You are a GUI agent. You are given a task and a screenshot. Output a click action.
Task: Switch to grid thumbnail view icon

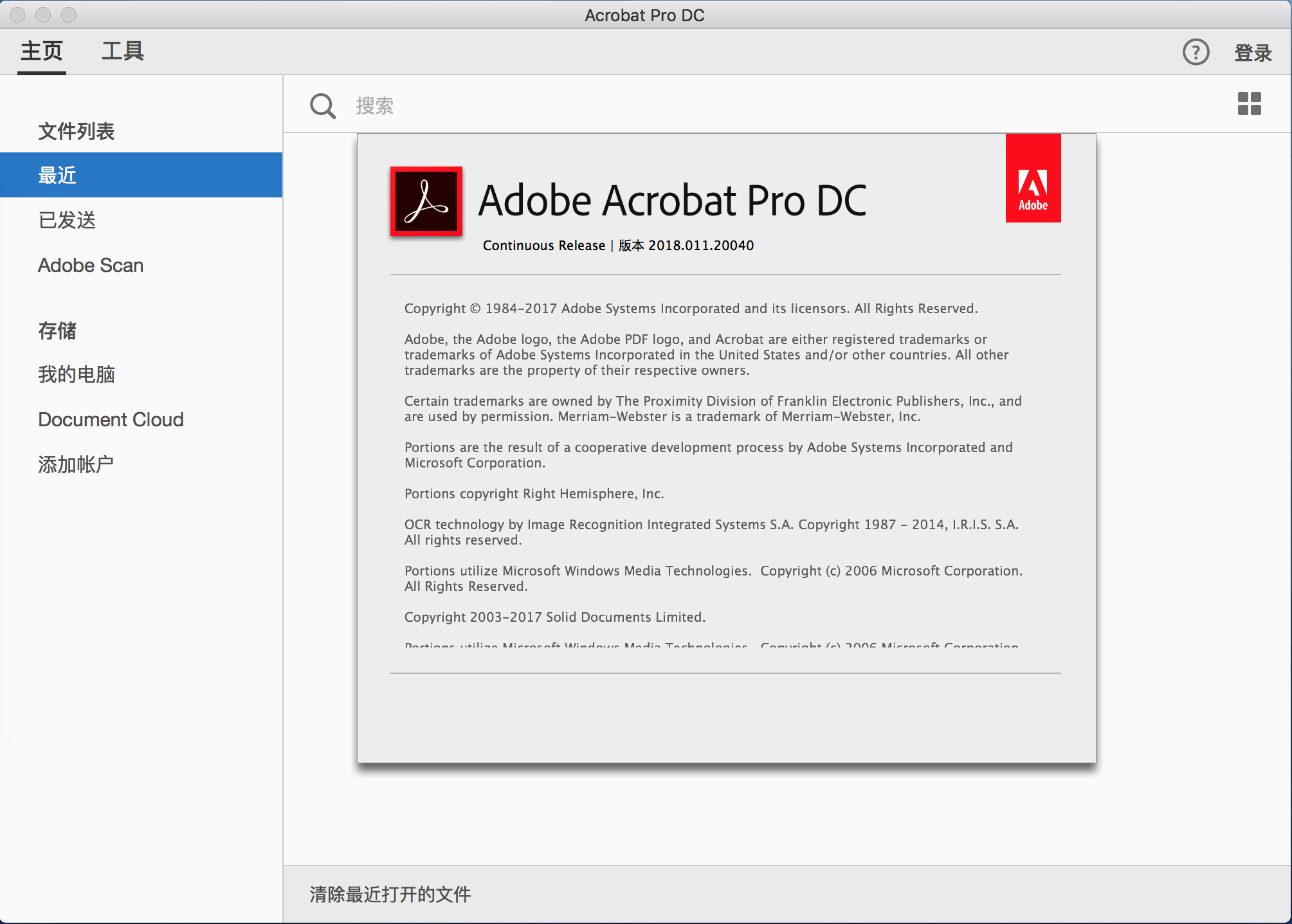1249,104
